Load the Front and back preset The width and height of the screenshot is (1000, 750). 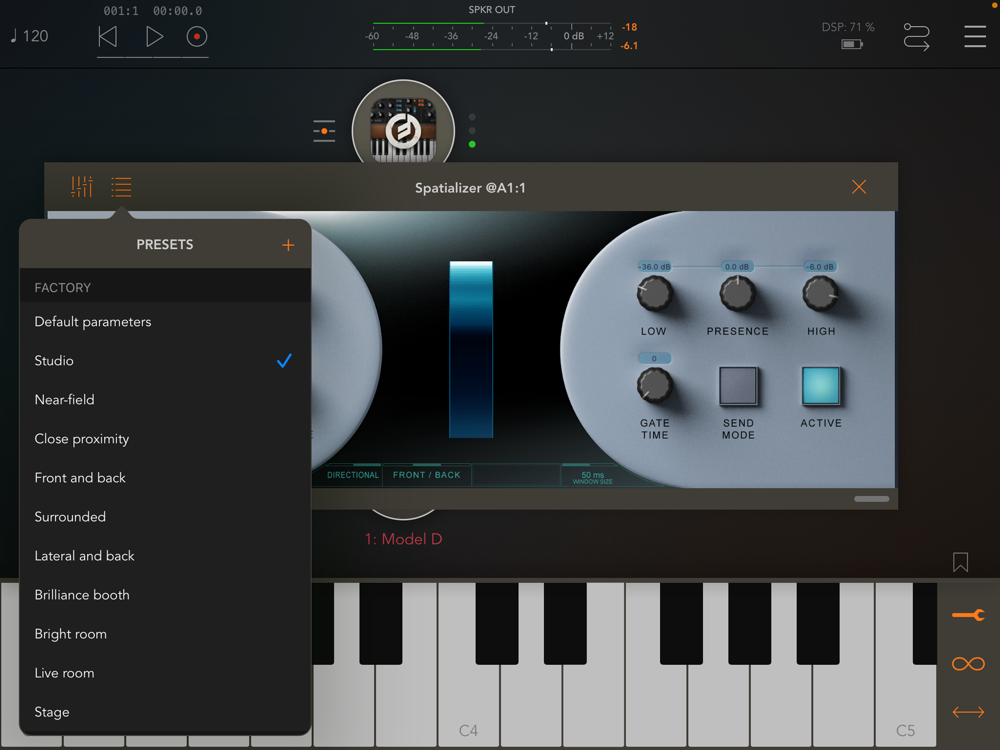point(165,478)
